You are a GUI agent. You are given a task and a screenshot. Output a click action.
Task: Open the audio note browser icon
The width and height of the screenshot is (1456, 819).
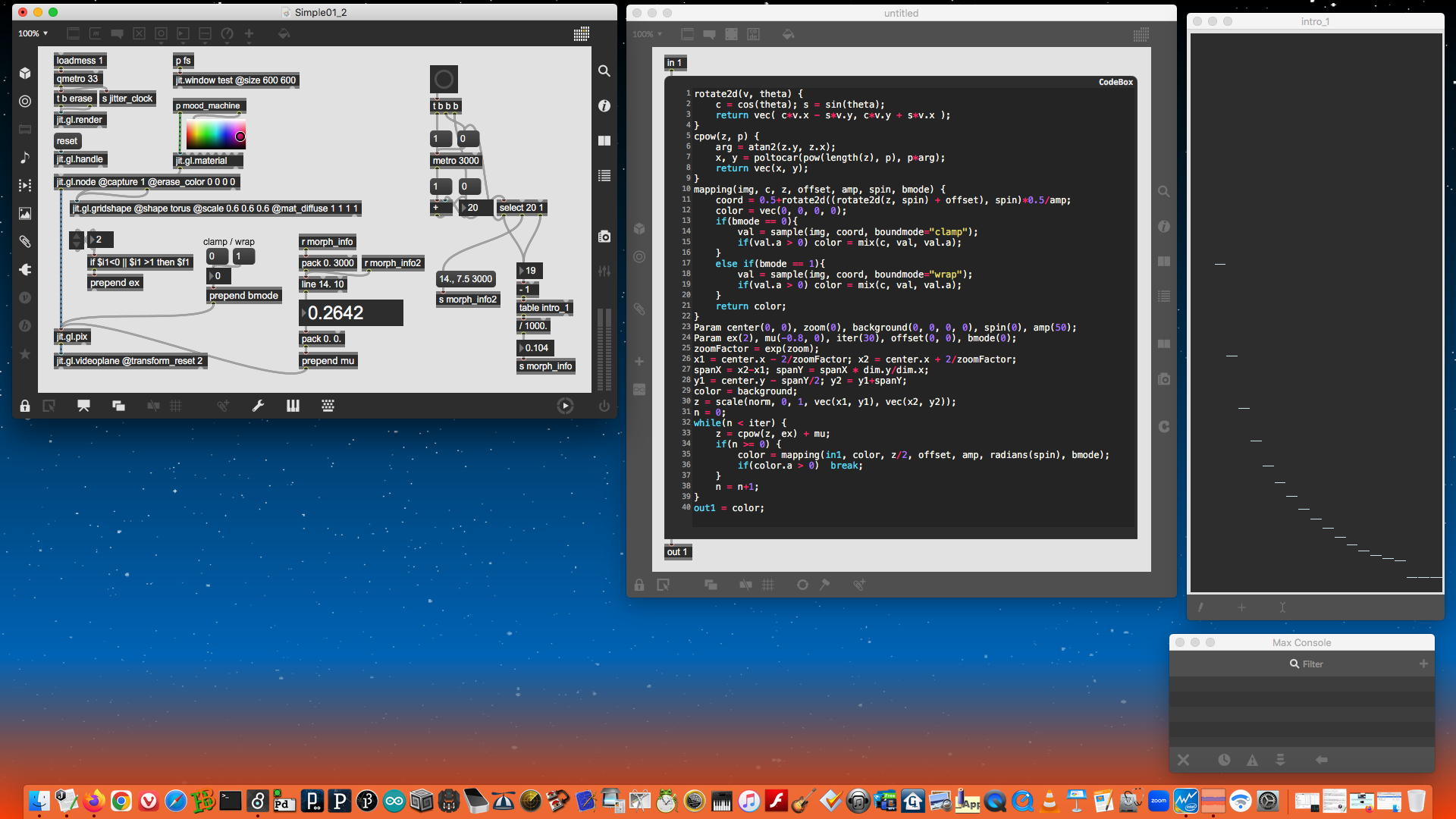[25, 158]
